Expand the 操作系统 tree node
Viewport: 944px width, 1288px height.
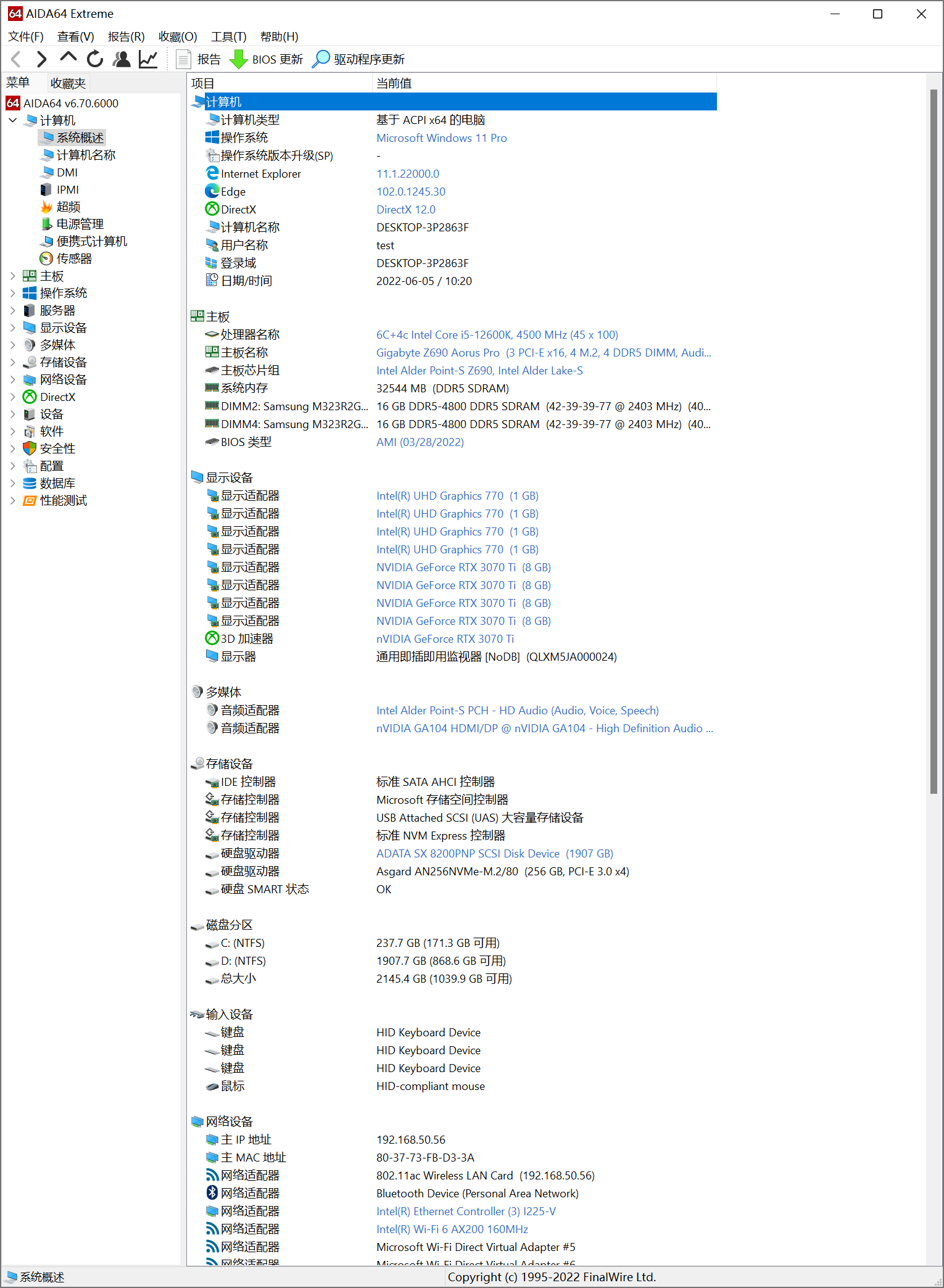point(12,293)
